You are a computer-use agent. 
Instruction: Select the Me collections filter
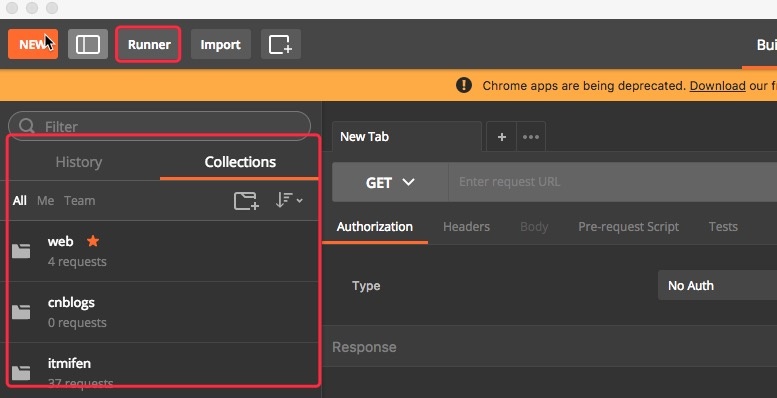coord(46,201)
